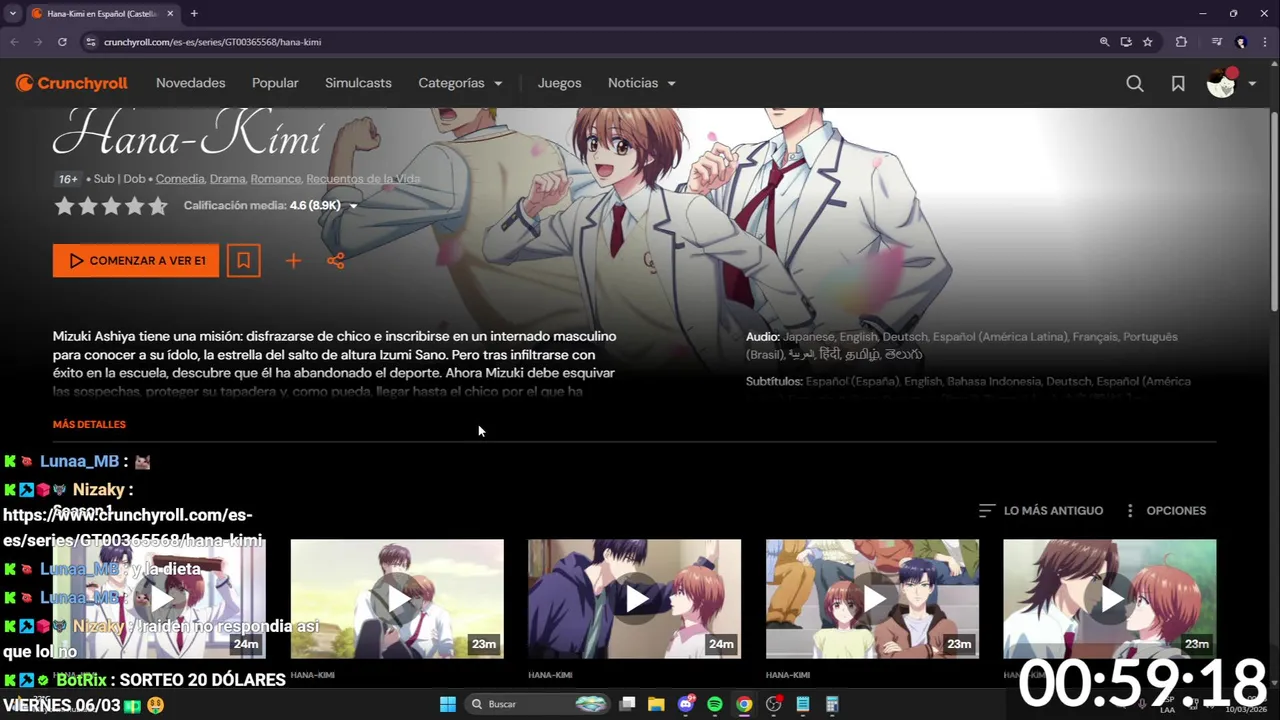Open Spotify from the taskbar
Image resolution: width=1280 pixels, height=720 pixels.
coord(715,704)
